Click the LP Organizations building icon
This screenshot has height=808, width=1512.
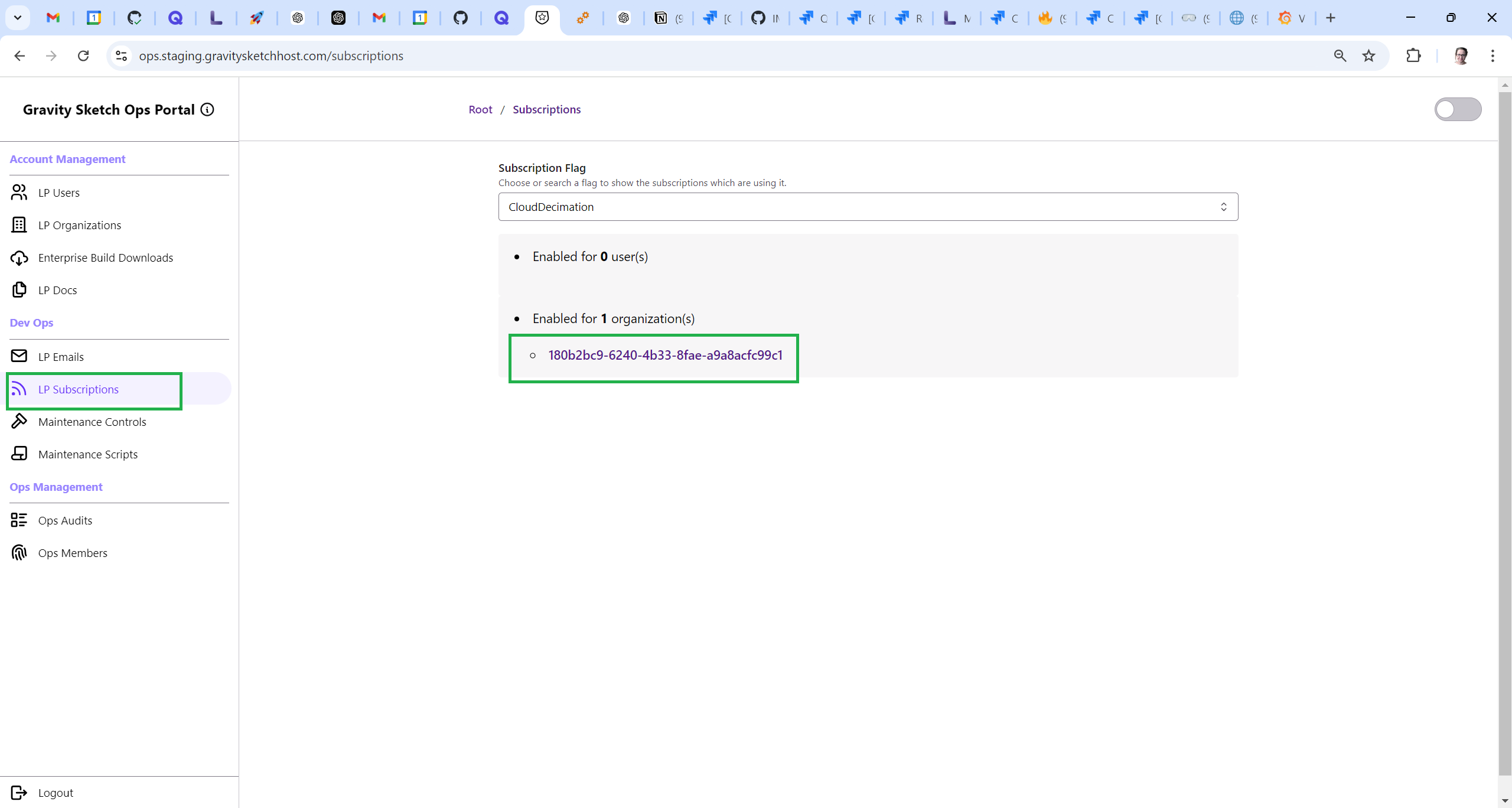(19, 225)
